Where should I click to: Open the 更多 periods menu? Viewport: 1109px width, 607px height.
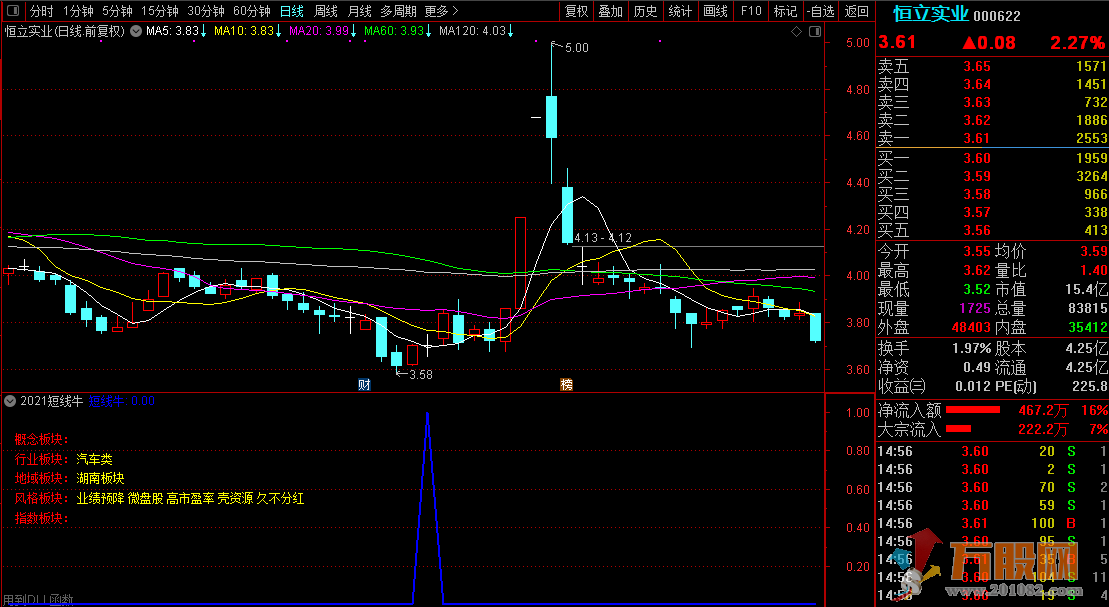pos(441,12)
